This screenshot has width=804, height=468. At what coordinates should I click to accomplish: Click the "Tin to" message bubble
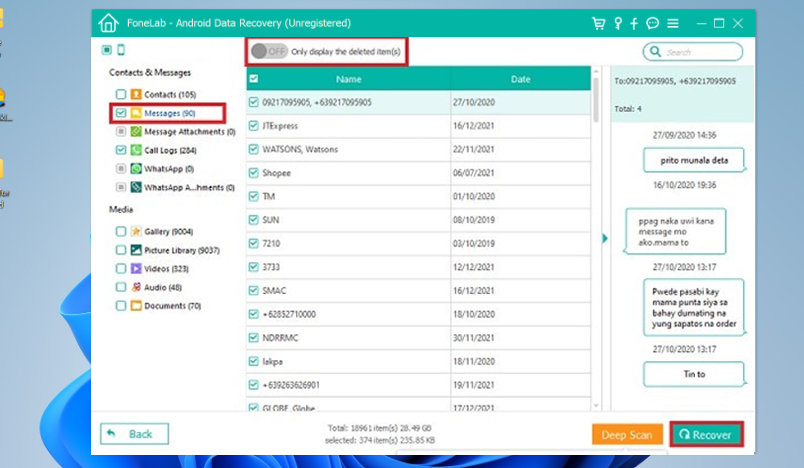(694, 374)
